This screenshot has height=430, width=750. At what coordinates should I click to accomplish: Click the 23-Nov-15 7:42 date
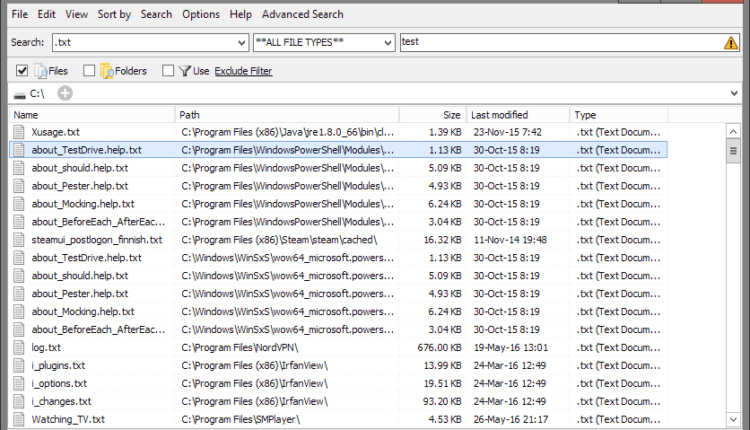pyautogui.click(x=507, y=132)
